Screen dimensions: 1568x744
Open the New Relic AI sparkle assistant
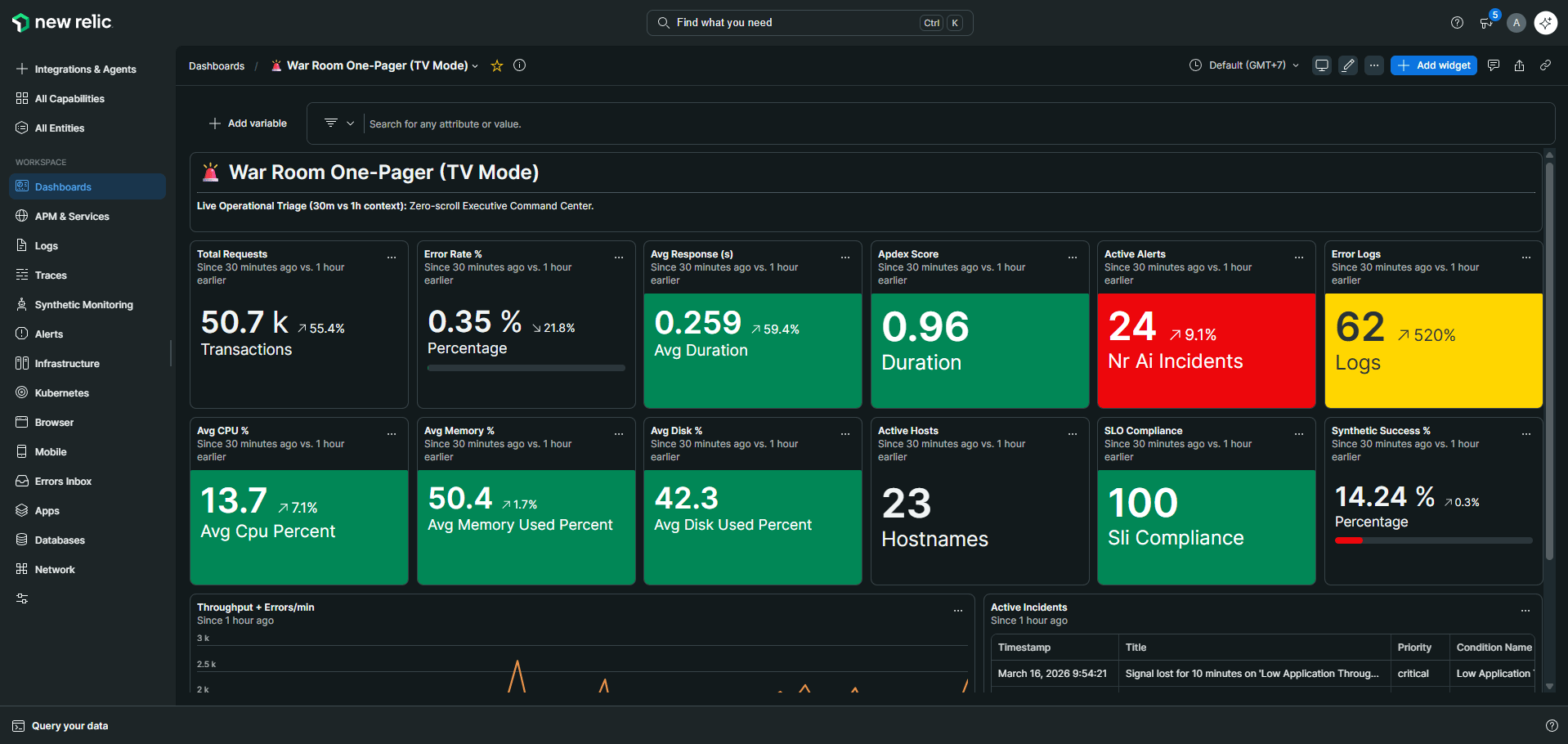click(x=1545, y=22)
